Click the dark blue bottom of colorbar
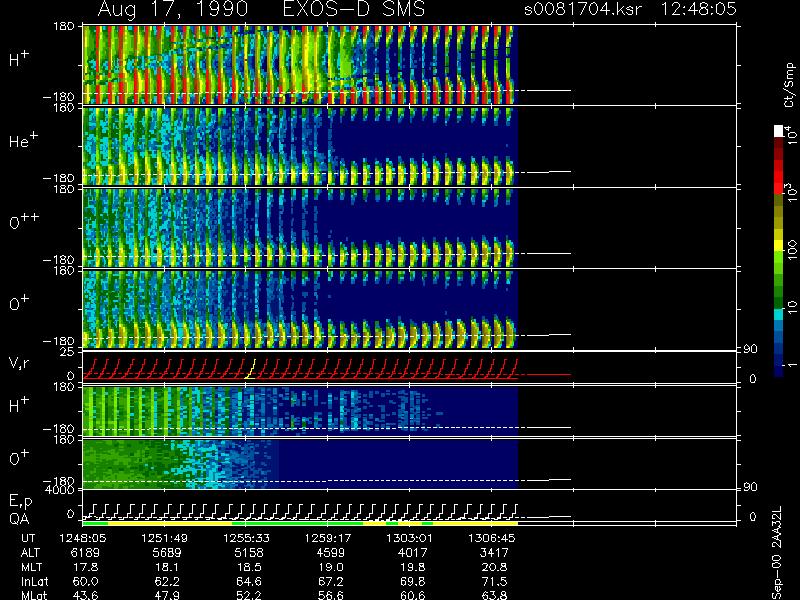This screenshot has width=800, height=600. click(x=778, y=370)
